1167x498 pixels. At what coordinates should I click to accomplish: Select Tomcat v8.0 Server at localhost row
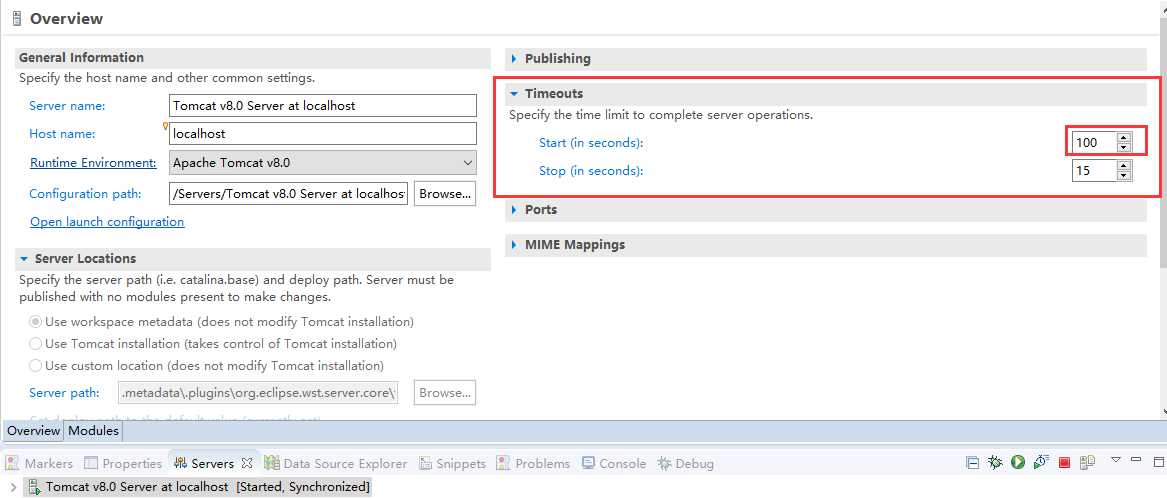197,487
